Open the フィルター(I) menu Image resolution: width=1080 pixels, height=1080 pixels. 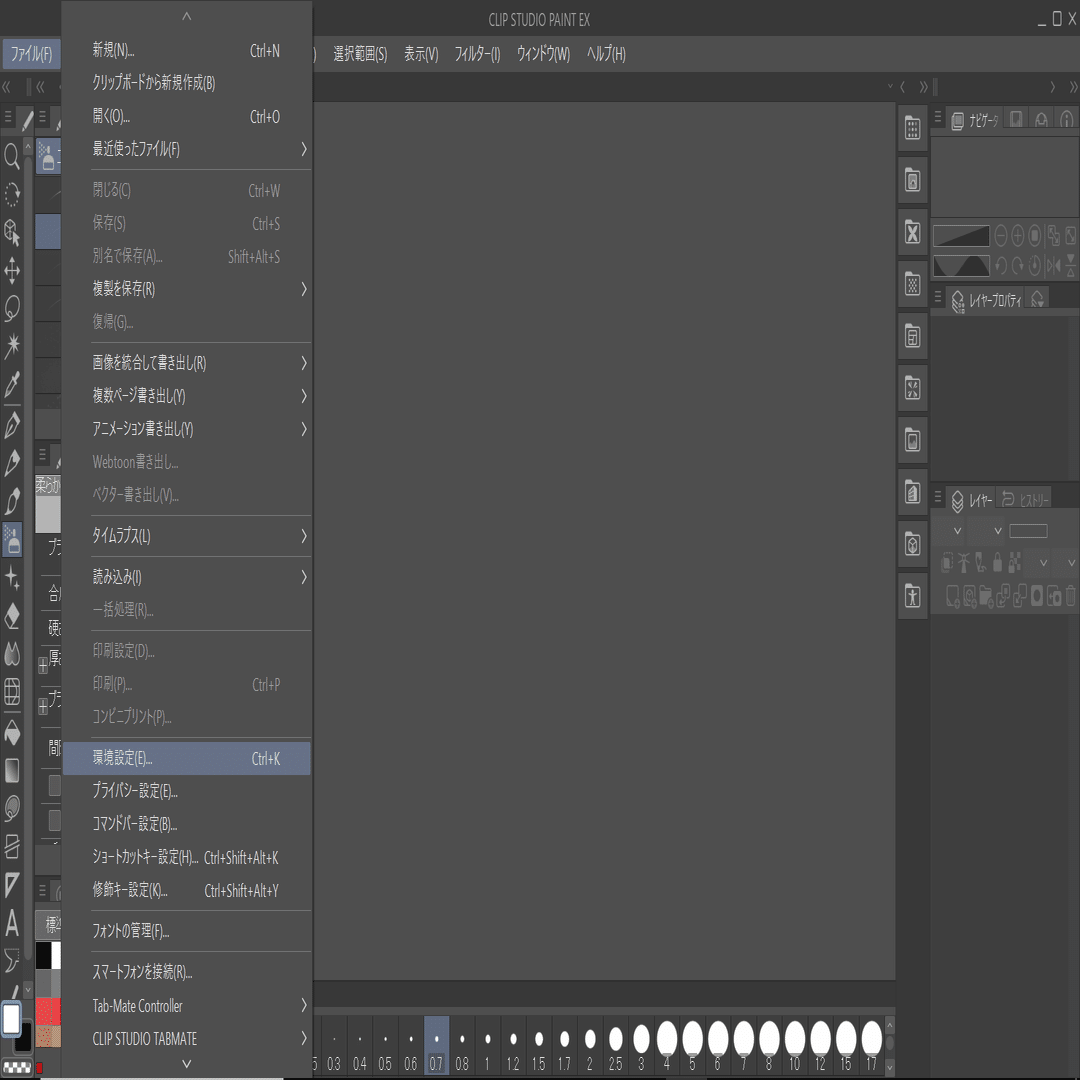(477, 54)
